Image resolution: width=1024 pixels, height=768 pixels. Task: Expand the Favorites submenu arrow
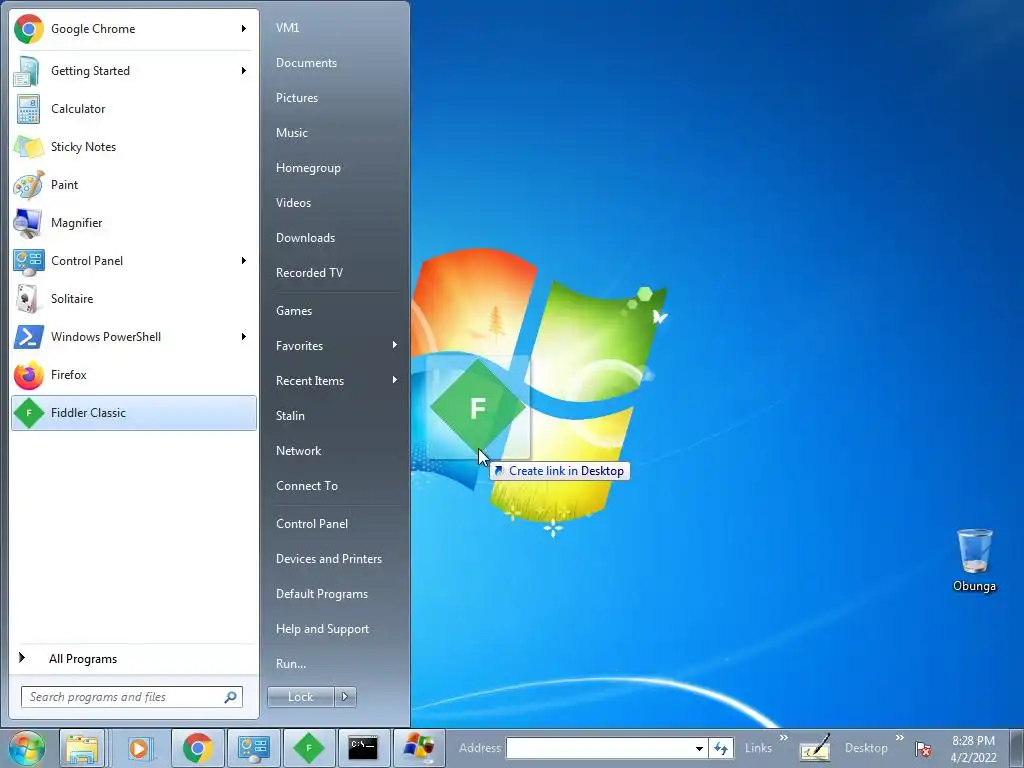395,345
